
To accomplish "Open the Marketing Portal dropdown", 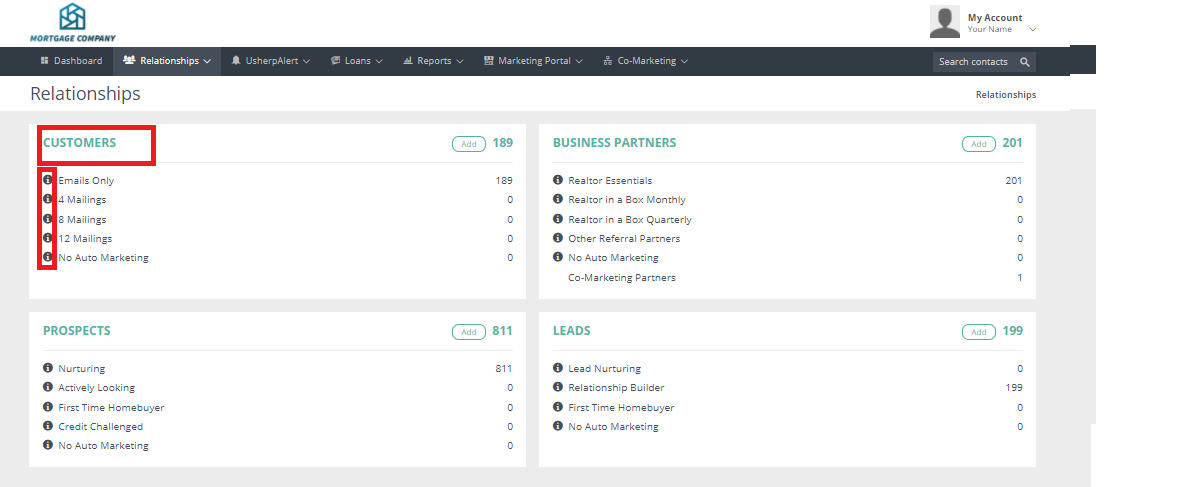I will (534, 61).
